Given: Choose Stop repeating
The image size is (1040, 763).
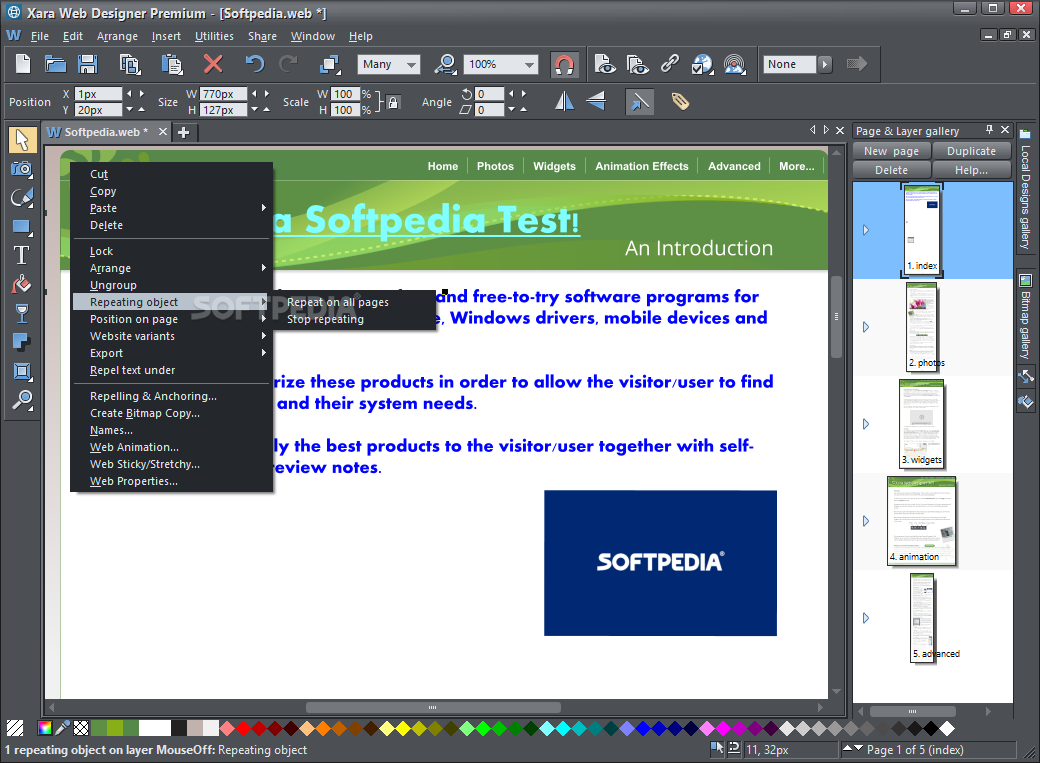Looking at the screenshot, I should coord(325,319).
